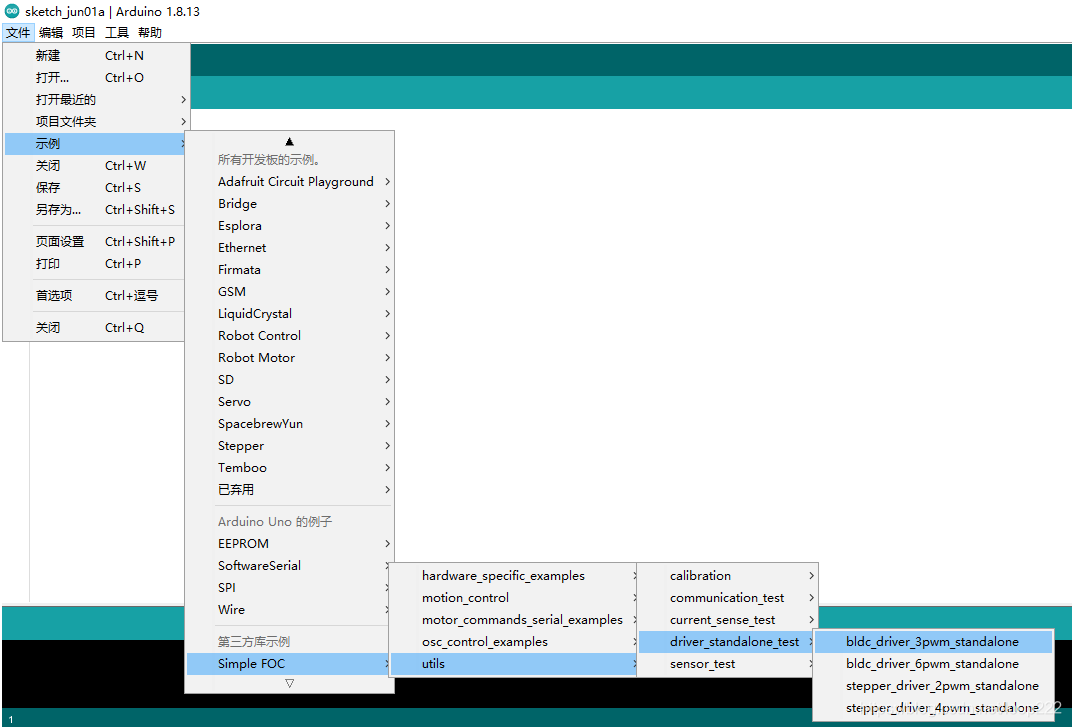
Task: Expand Ethernet examples
Action: [289, 247]
